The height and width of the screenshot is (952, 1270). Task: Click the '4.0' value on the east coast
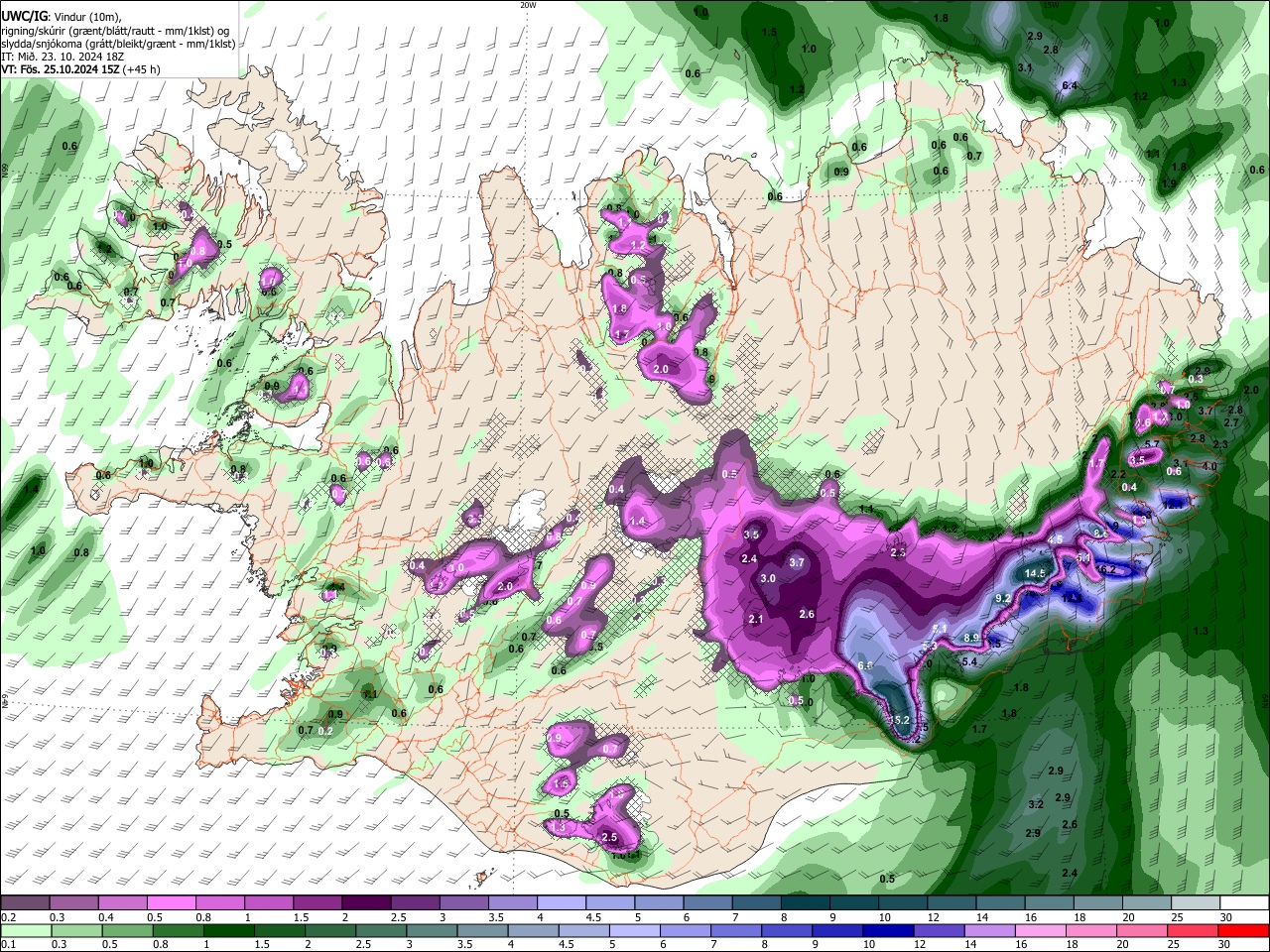click(1208, 466)
